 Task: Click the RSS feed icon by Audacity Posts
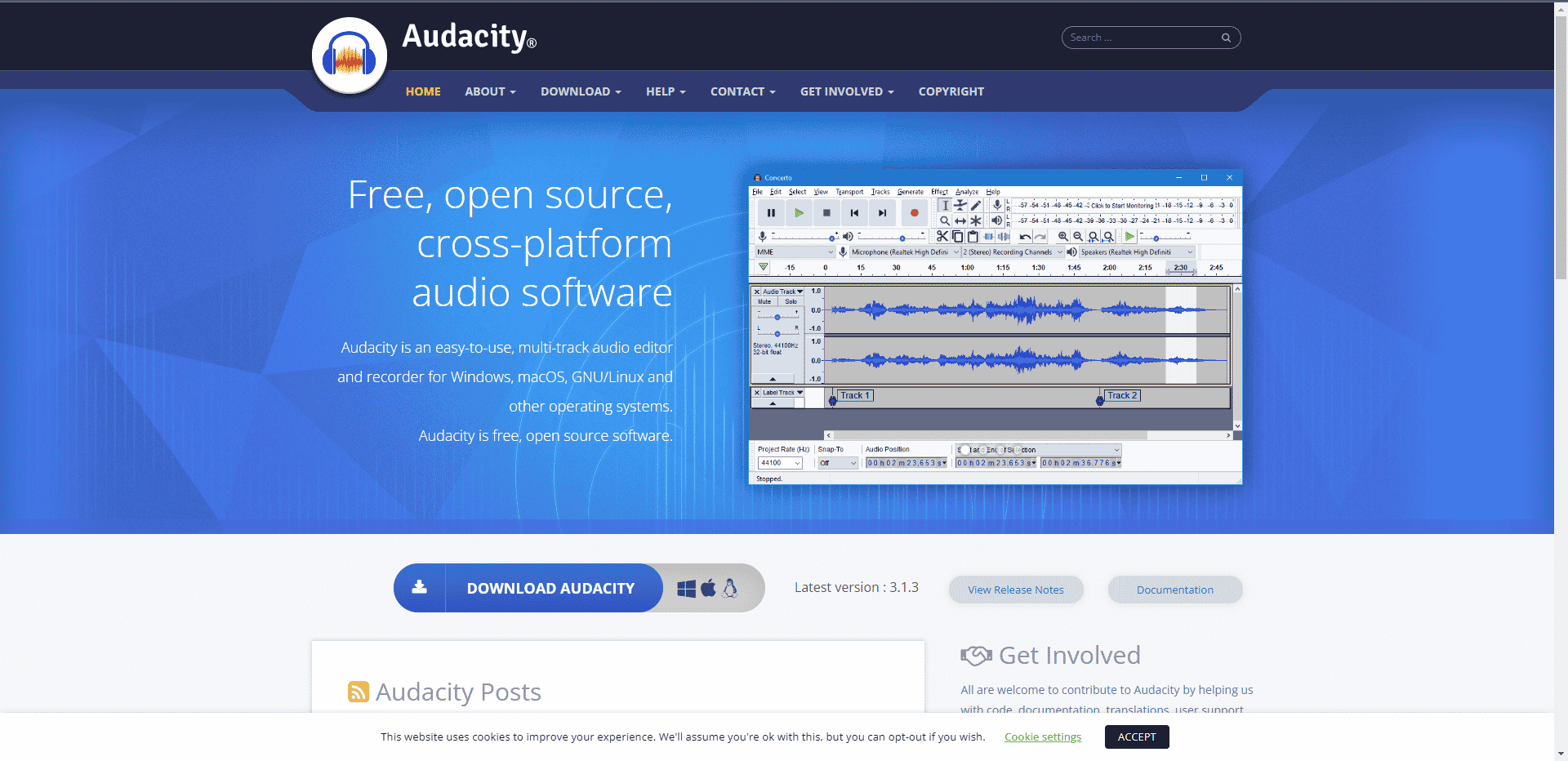359,692
